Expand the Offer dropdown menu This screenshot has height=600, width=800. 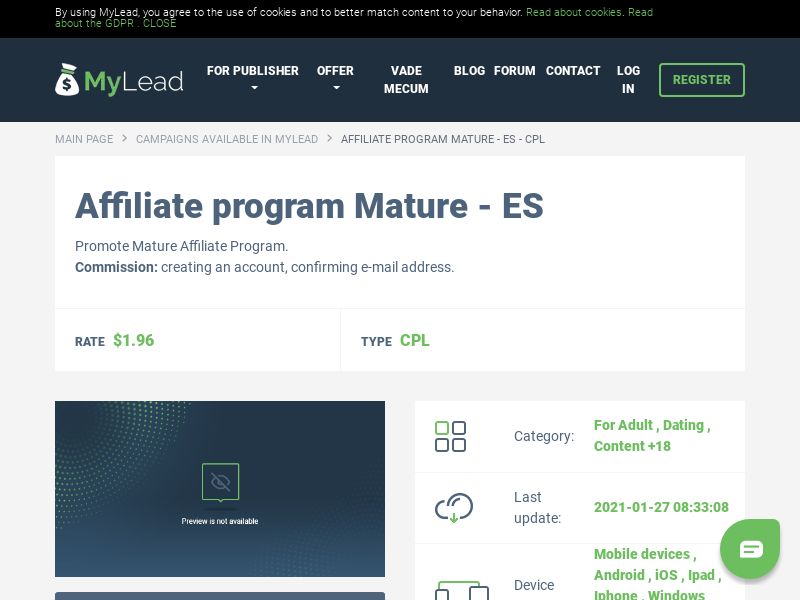(335, 80)
